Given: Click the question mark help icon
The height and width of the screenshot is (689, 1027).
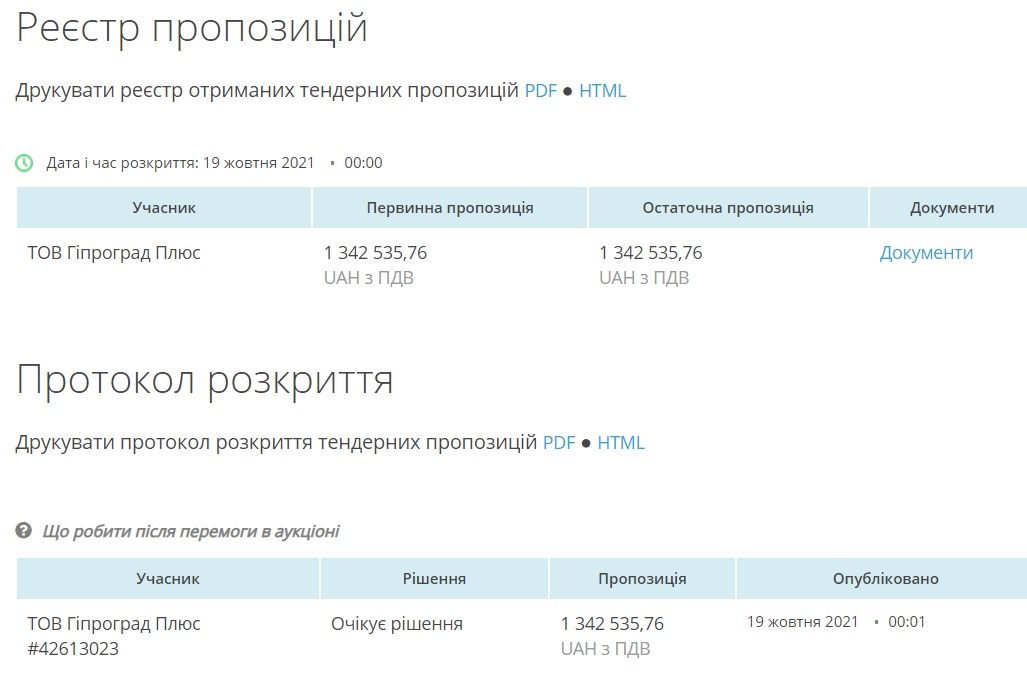Looking at the screenshot, I should coord(24,531).
